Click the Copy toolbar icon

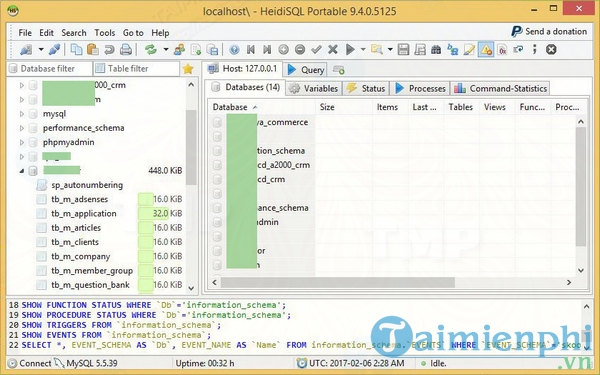point(77,50)
